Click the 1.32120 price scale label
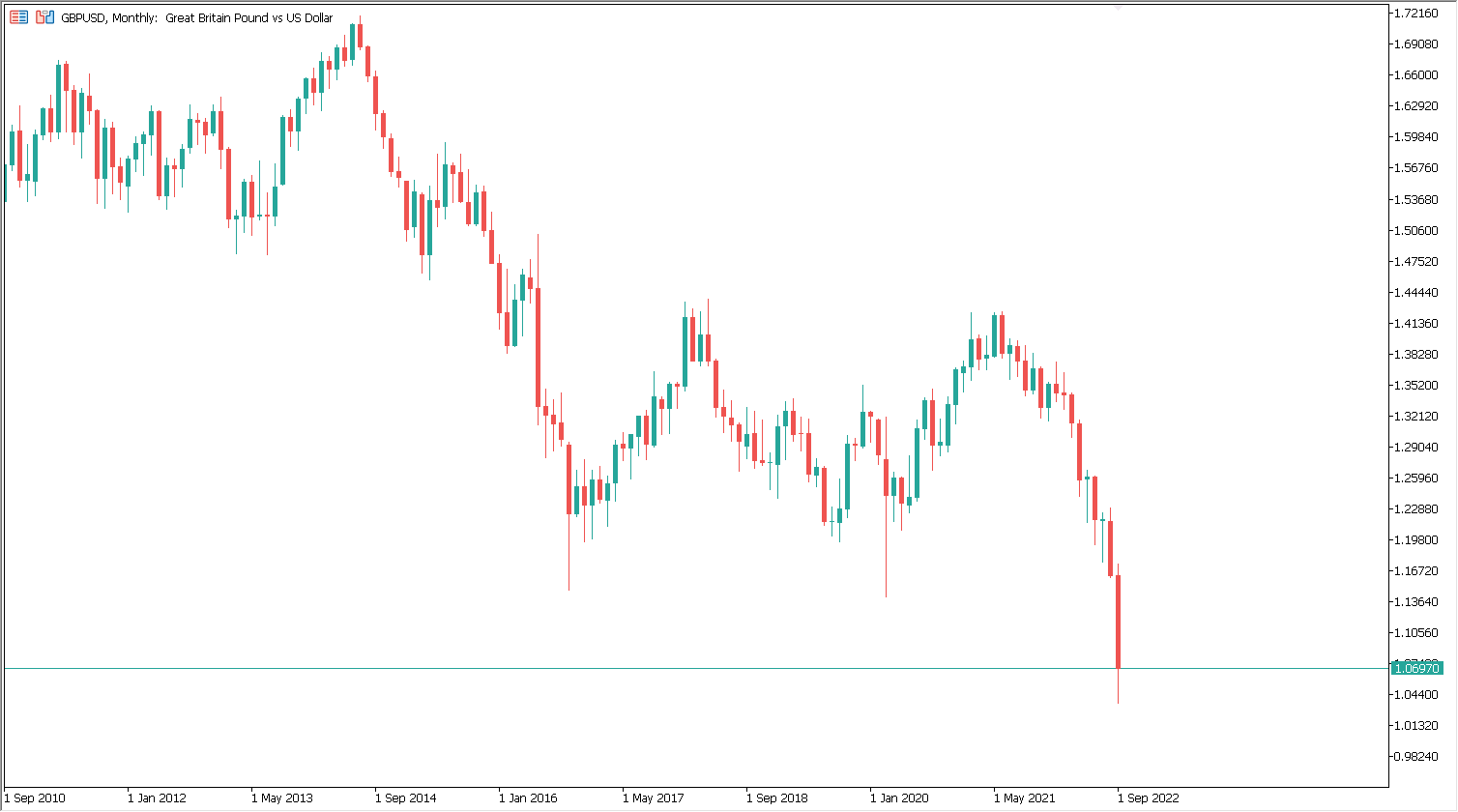This screenshot has width=1458, height=812. pyautogui.click(x=1415, y=416)
